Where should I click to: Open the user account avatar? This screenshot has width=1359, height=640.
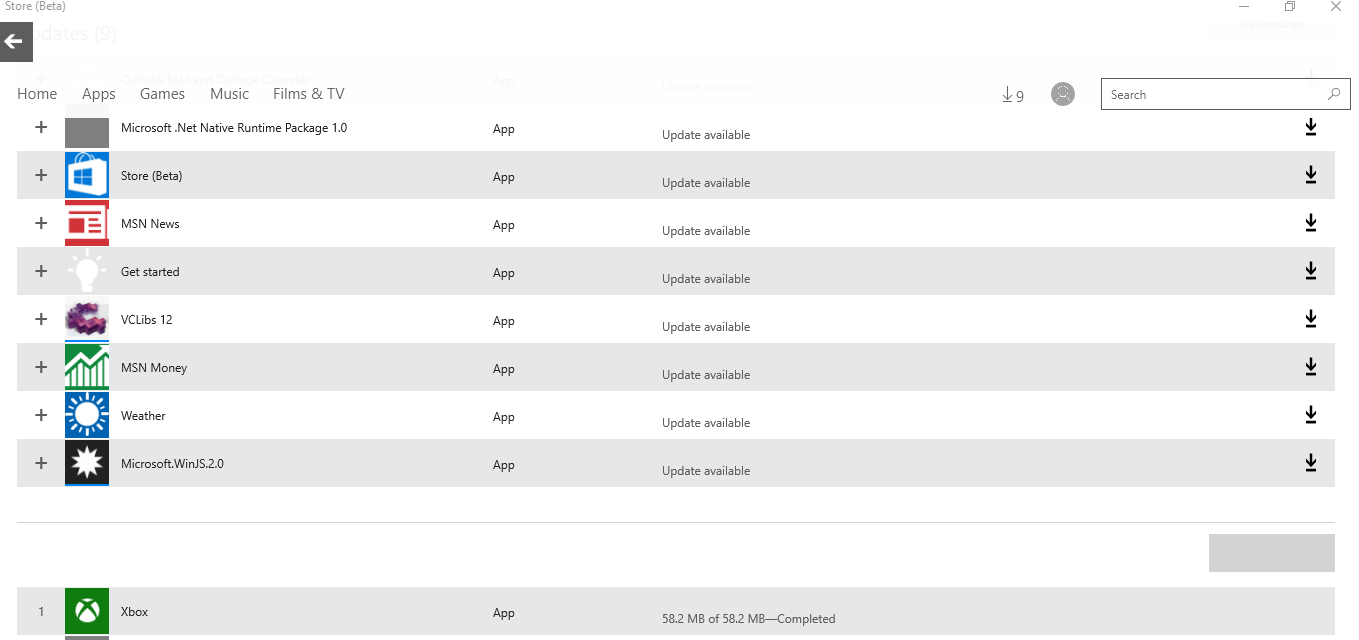pyautogui.click(x=1063, y=94)
